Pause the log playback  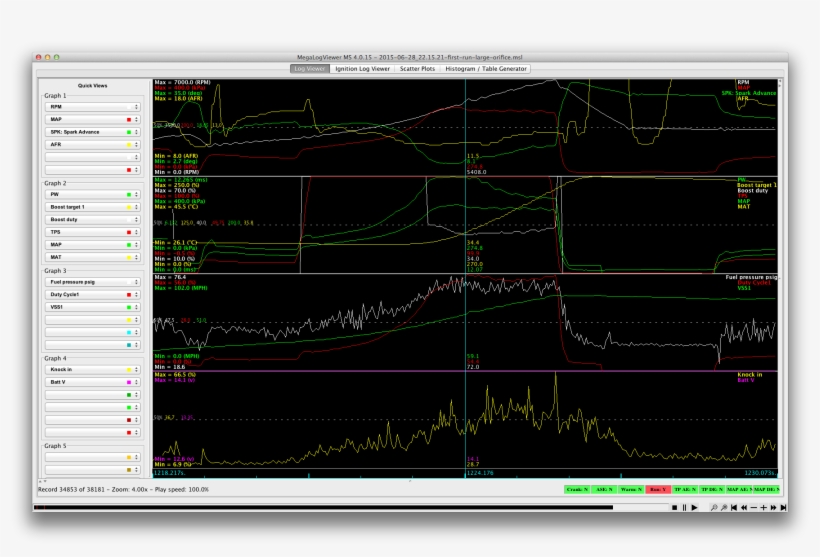684,507
